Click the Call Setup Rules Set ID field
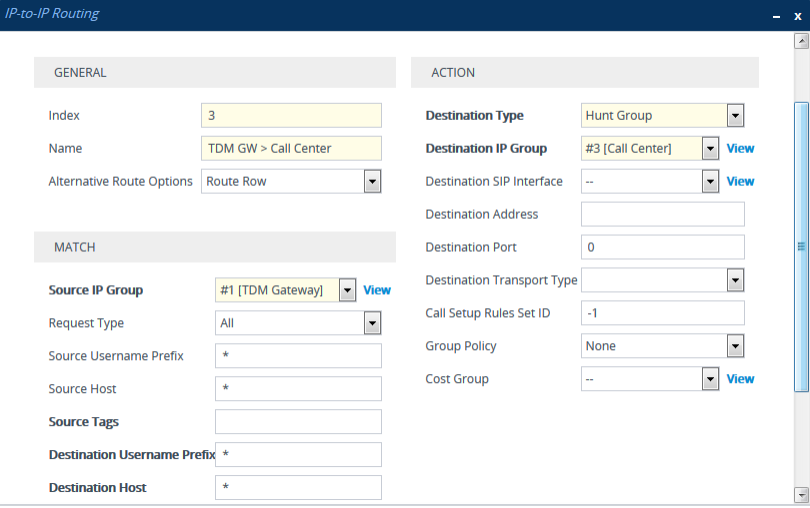Viewport: 810px width, 508px height. 662,313
